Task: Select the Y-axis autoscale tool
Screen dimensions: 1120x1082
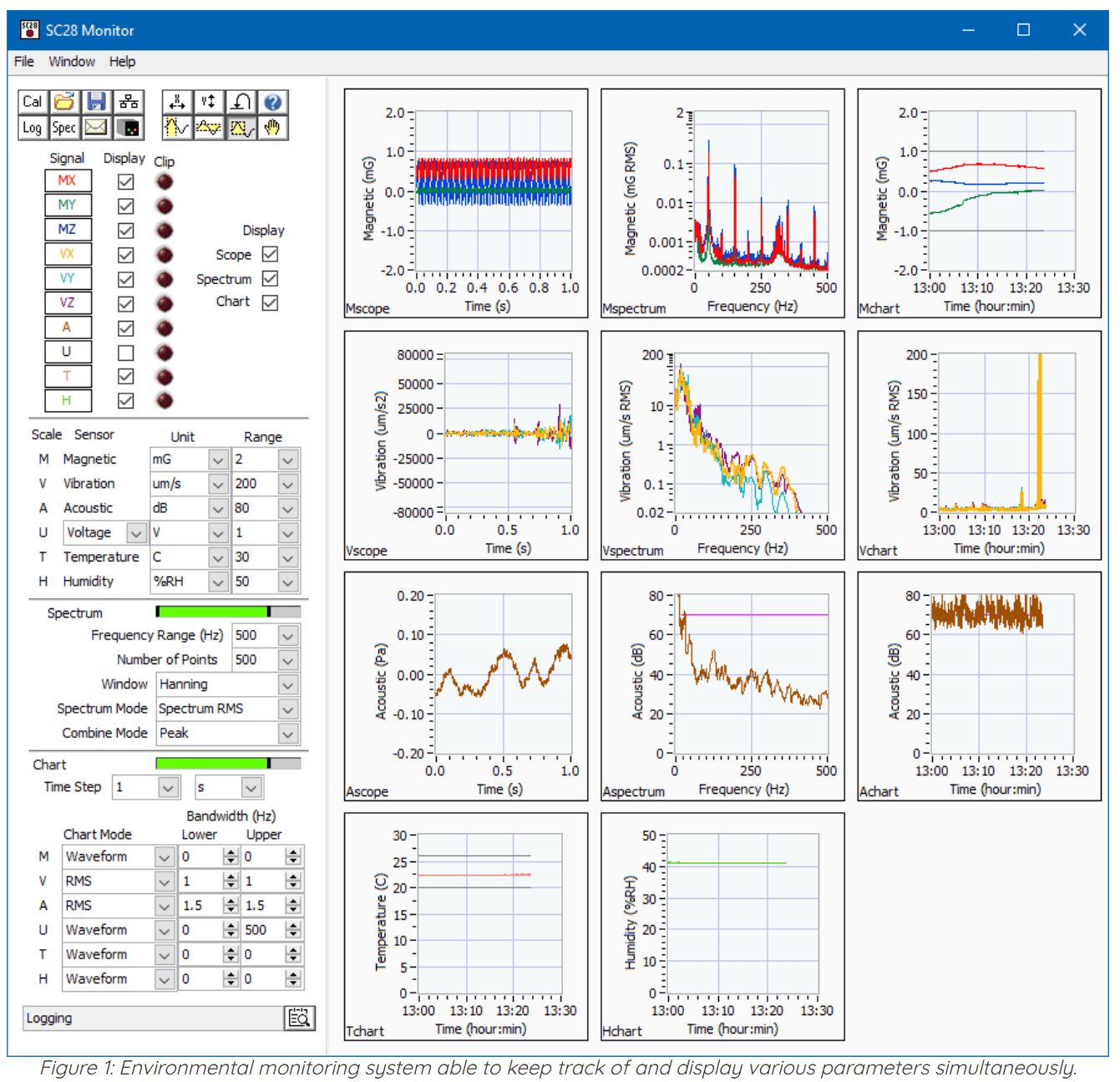Action: click(209, 102)
